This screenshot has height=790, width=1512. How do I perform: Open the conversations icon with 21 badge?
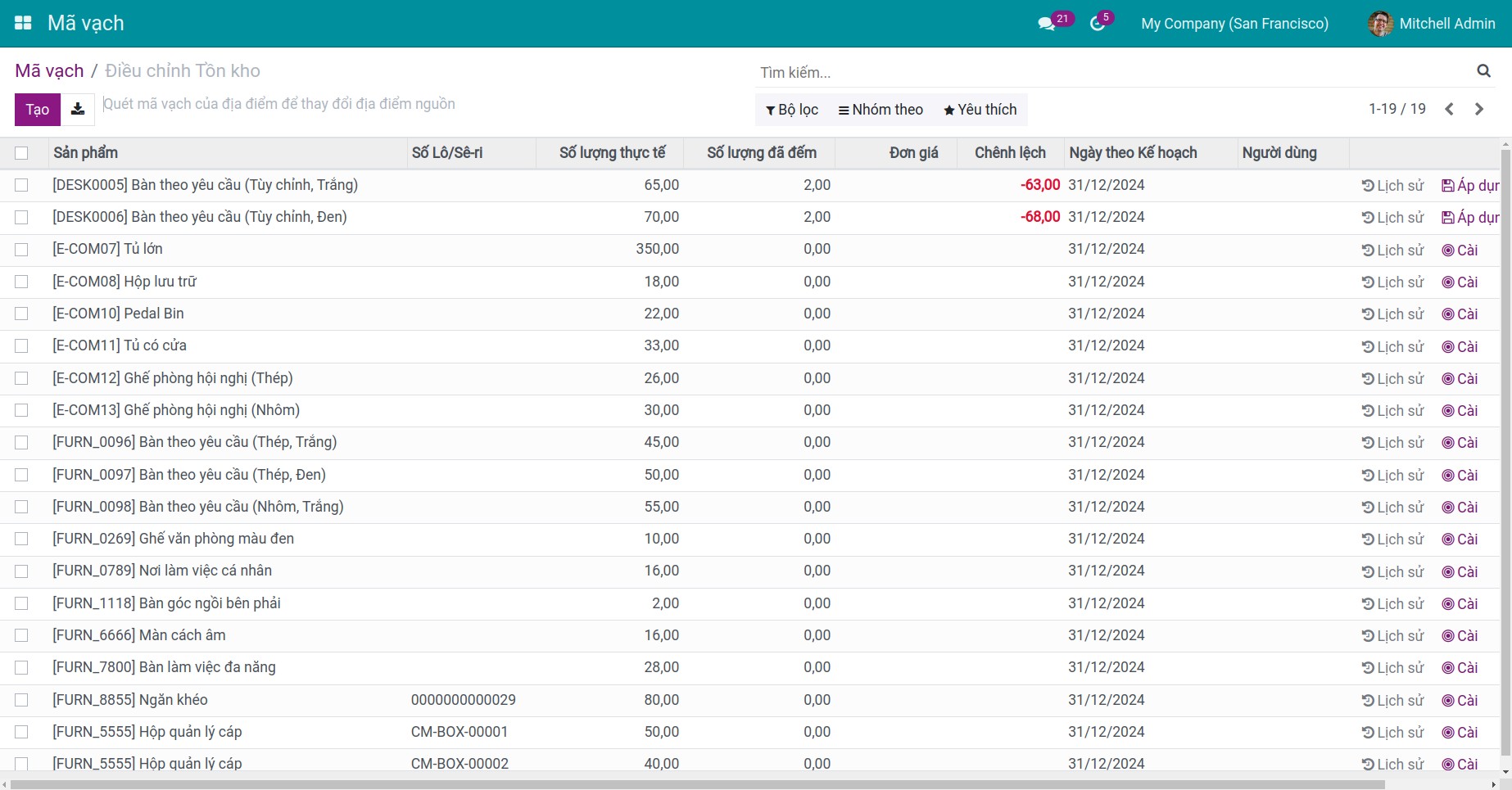point(1047,24)
